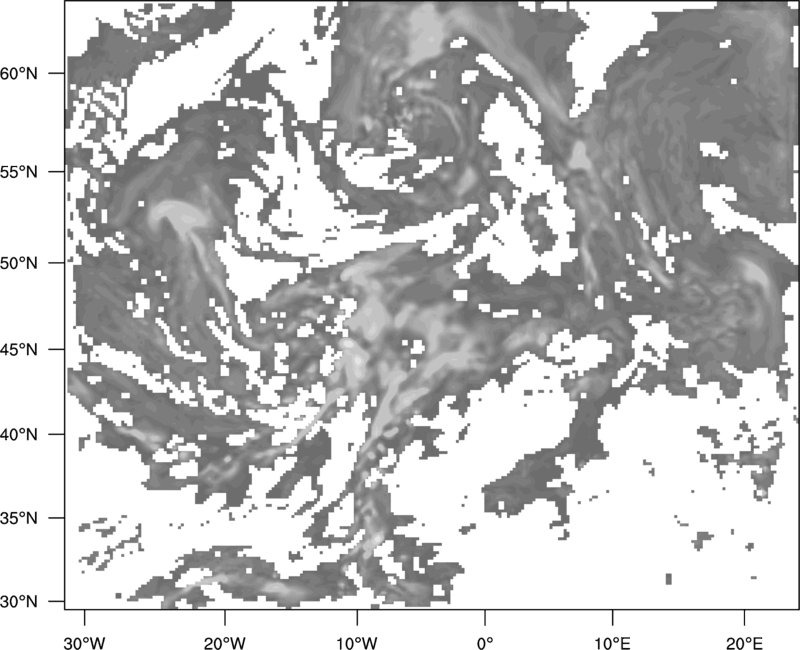Click the 10°W longitude label
This screenshot has height=650, width=800.
(x=357, y=643)
